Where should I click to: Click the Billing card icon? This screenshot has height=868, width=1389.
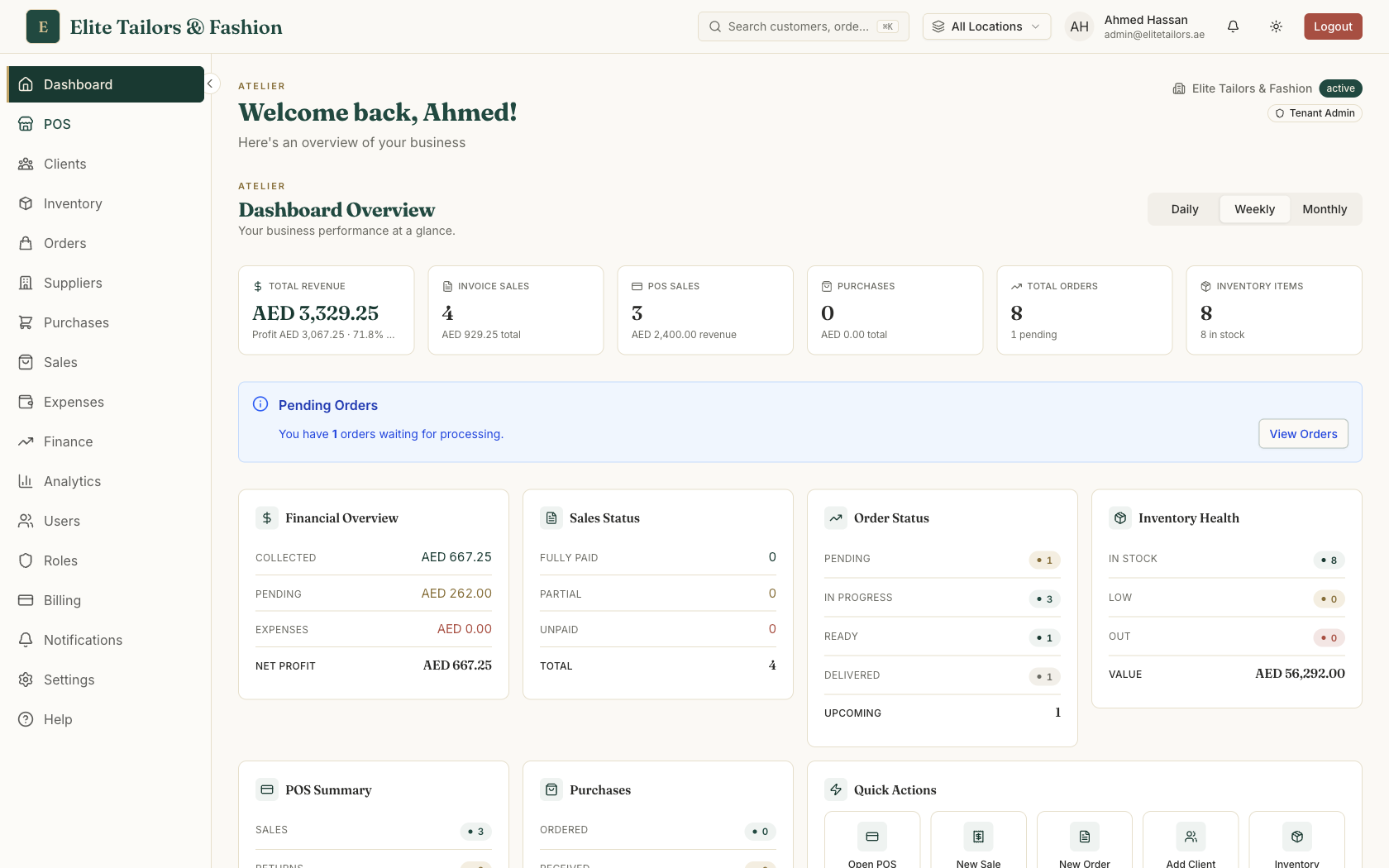coord(26,600)
